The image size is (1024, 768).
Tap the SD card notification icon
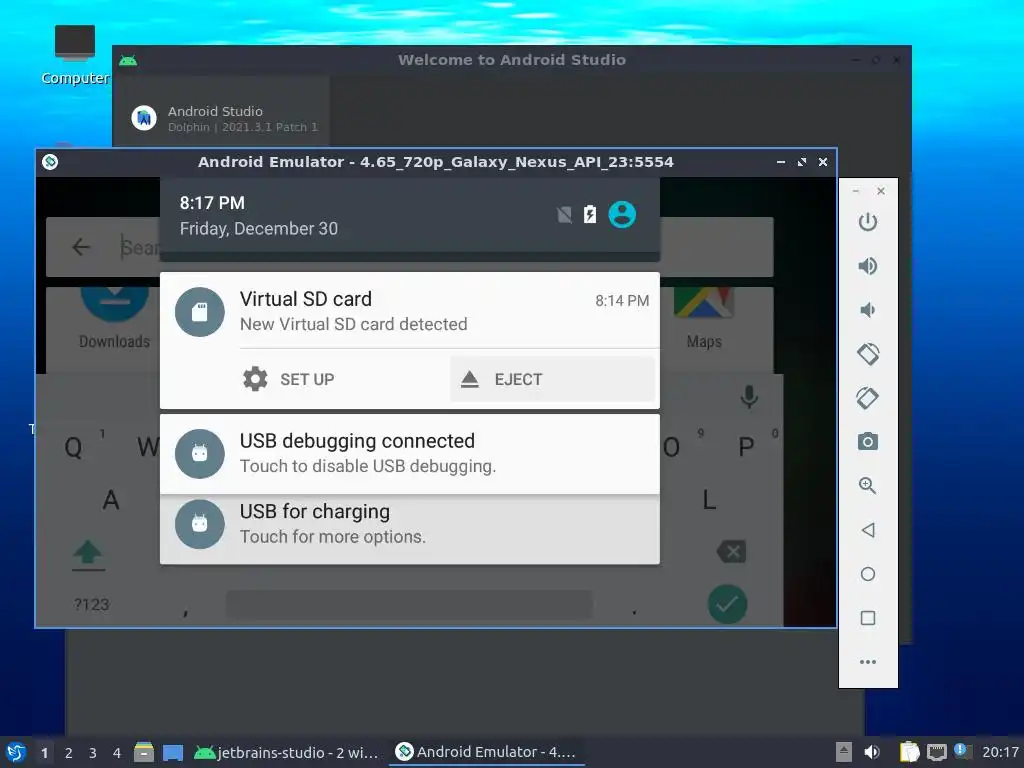coord(200,312)
